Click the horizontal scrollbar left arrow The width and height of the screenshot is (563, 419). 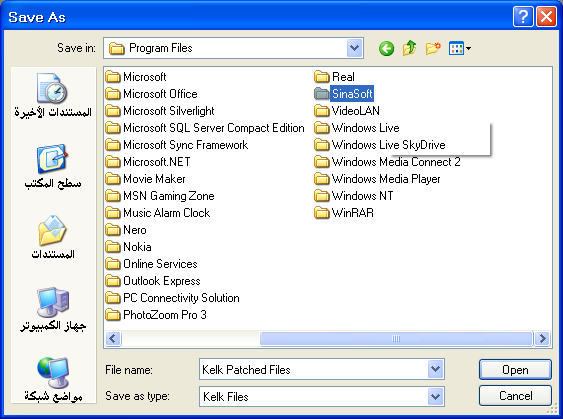[113, 338]
